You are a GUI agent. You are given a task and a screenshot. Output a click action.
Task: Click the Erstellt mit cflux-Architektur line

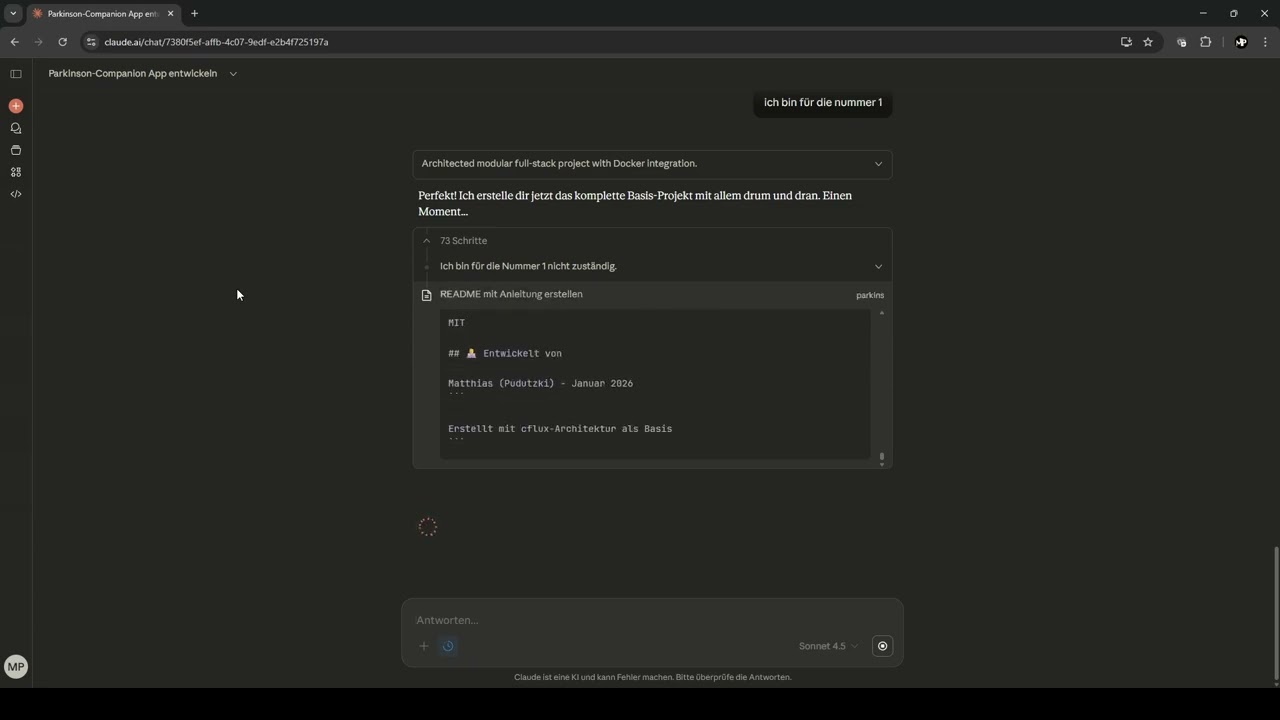560,429
